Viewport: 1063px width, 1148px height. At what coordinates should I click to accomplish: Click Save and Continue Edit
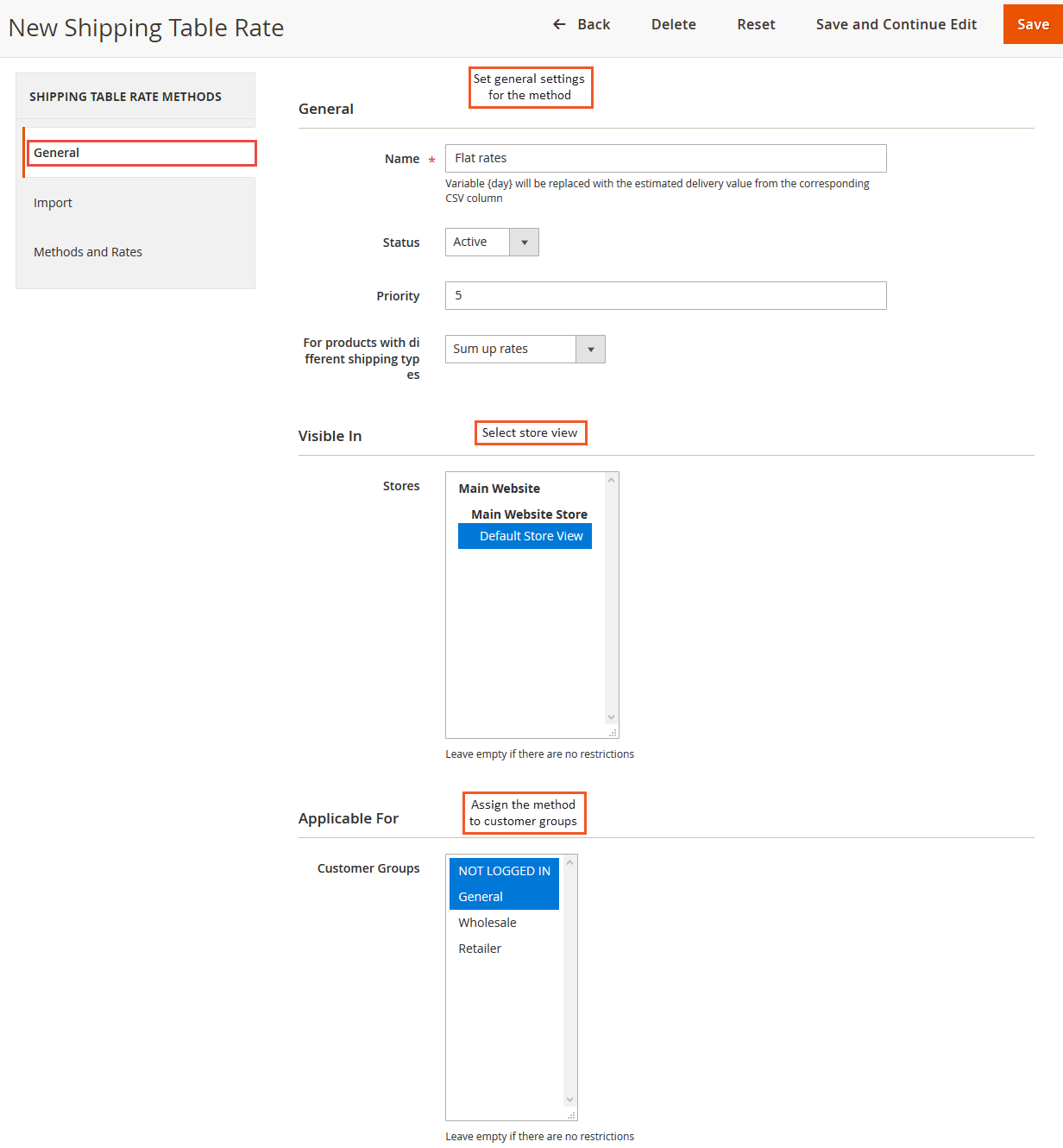click(x=896, y=24)
